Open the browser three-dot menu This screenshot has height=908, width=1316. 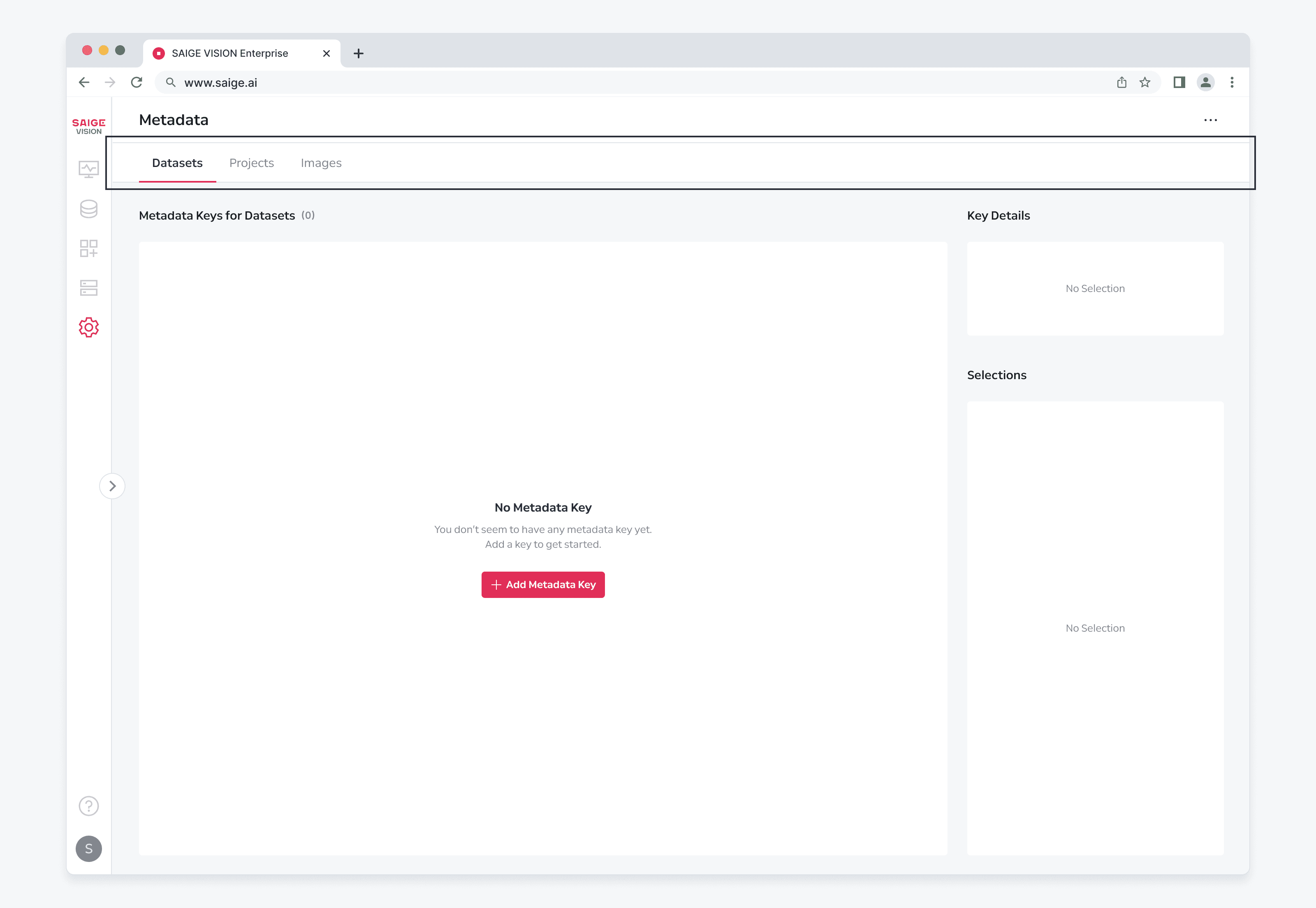(1232, 83)
